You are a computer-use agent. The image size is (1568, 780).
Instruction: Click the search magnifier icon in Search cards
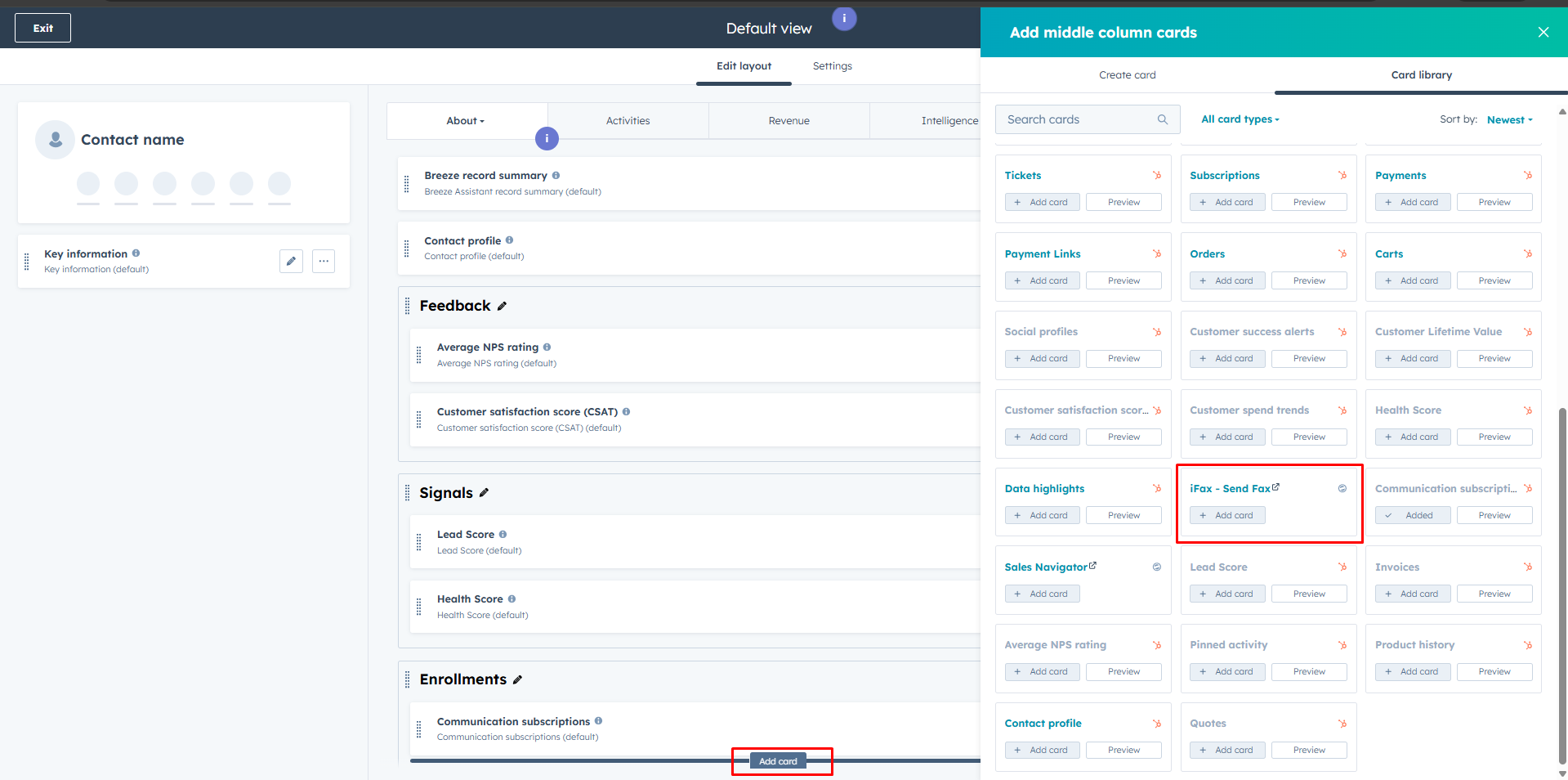coord(1162,119)
